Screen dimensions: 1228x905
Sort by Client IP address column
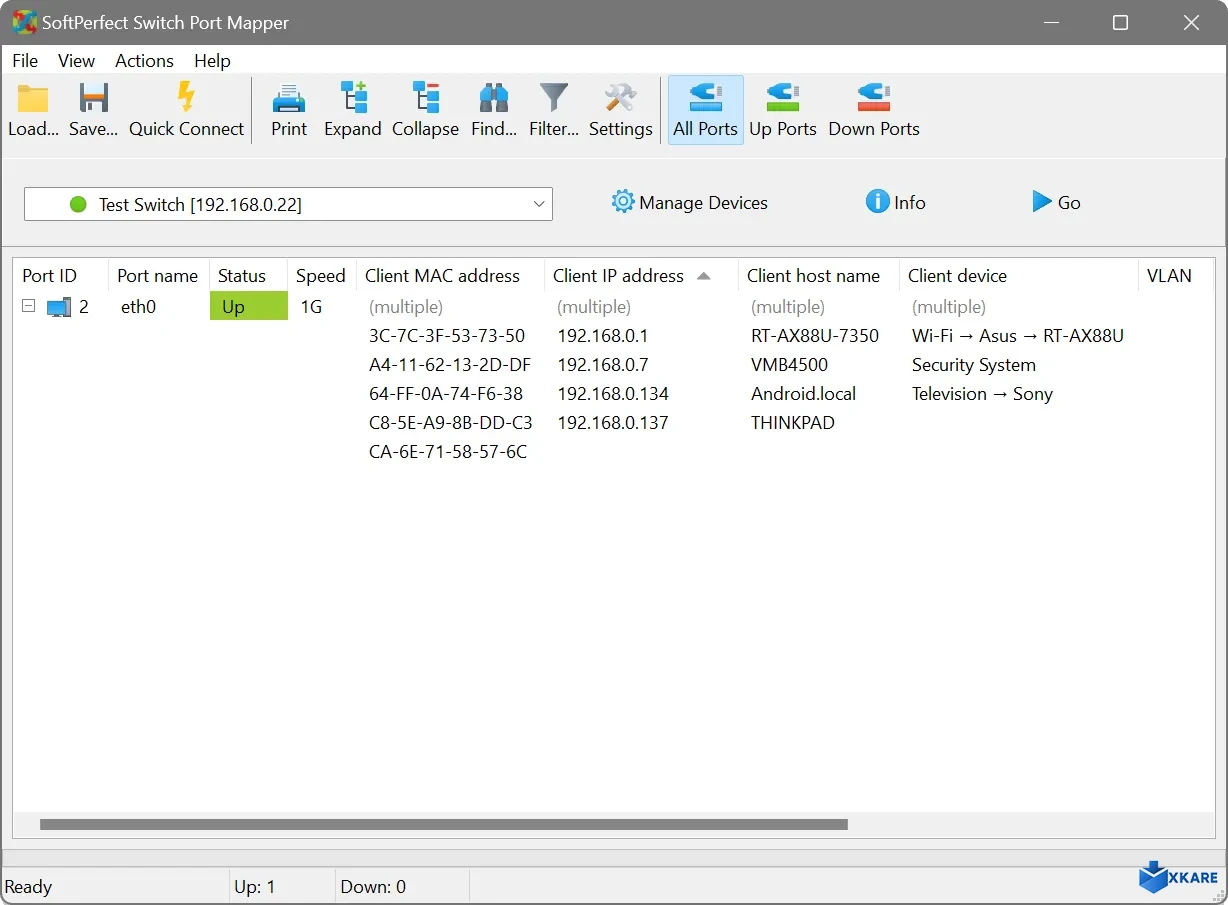pyautogui.click(x=641, y=276)
